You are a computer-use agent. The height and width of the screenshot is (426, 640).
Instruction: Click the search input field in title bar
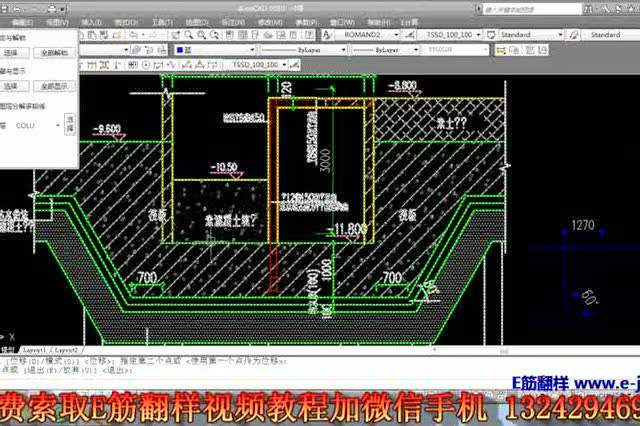[x=532, y=9]
